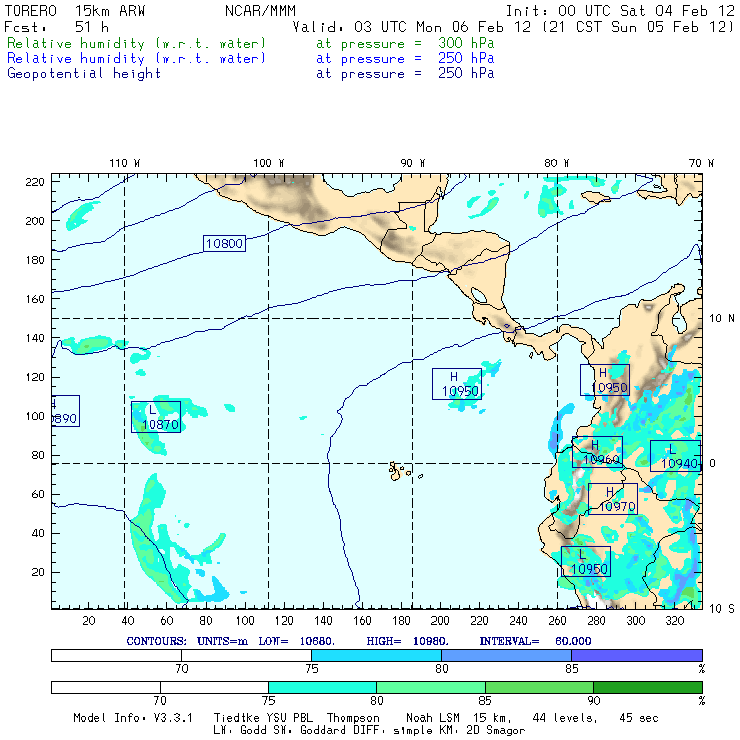Image resolution: width=740 pixels, height=740 pixels.
Task: Click the 'TORERO 15km ARW' title text
Action: pos(75,11)
